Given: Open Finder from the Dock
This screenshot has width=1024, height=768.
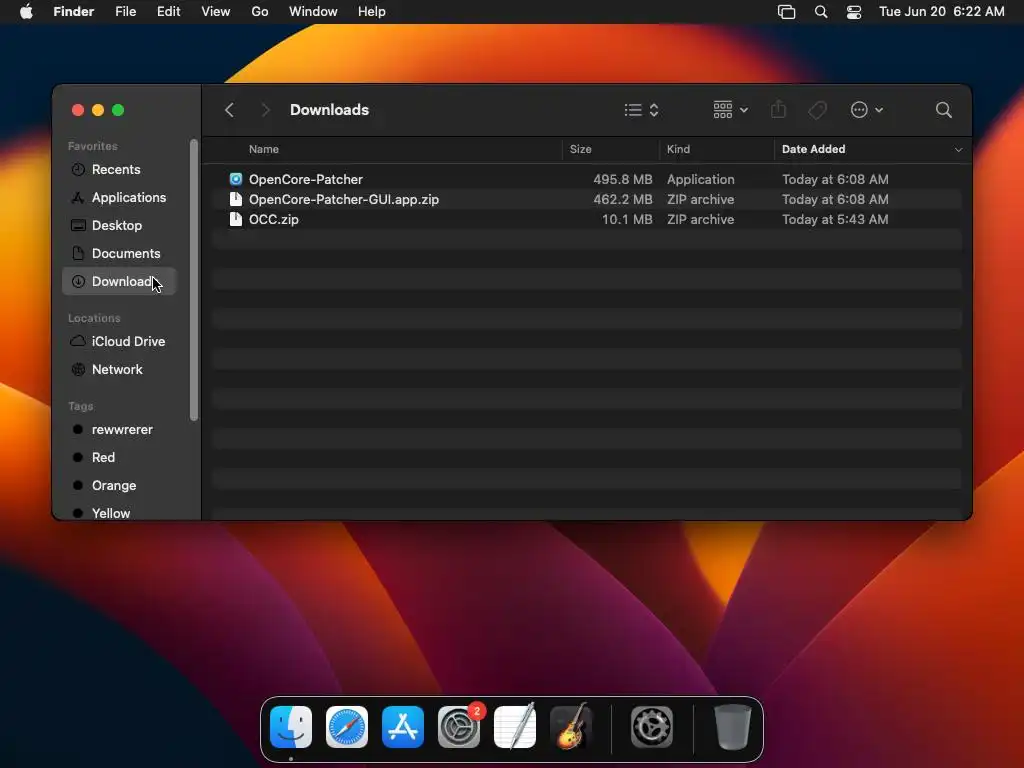Looking at the screenshot, I should 291,727.
